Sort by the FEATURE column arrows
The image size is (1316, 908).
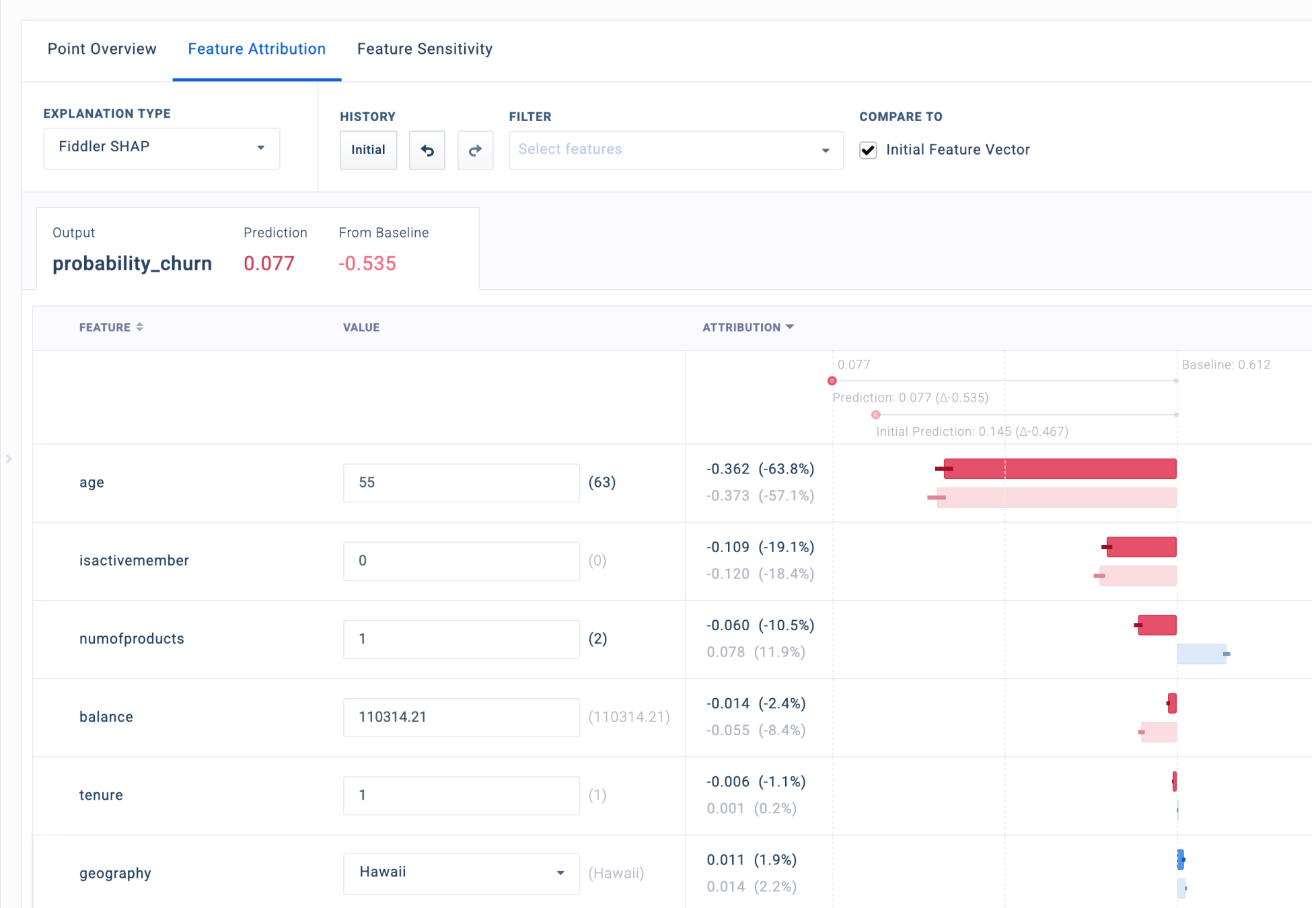(140, 327)
